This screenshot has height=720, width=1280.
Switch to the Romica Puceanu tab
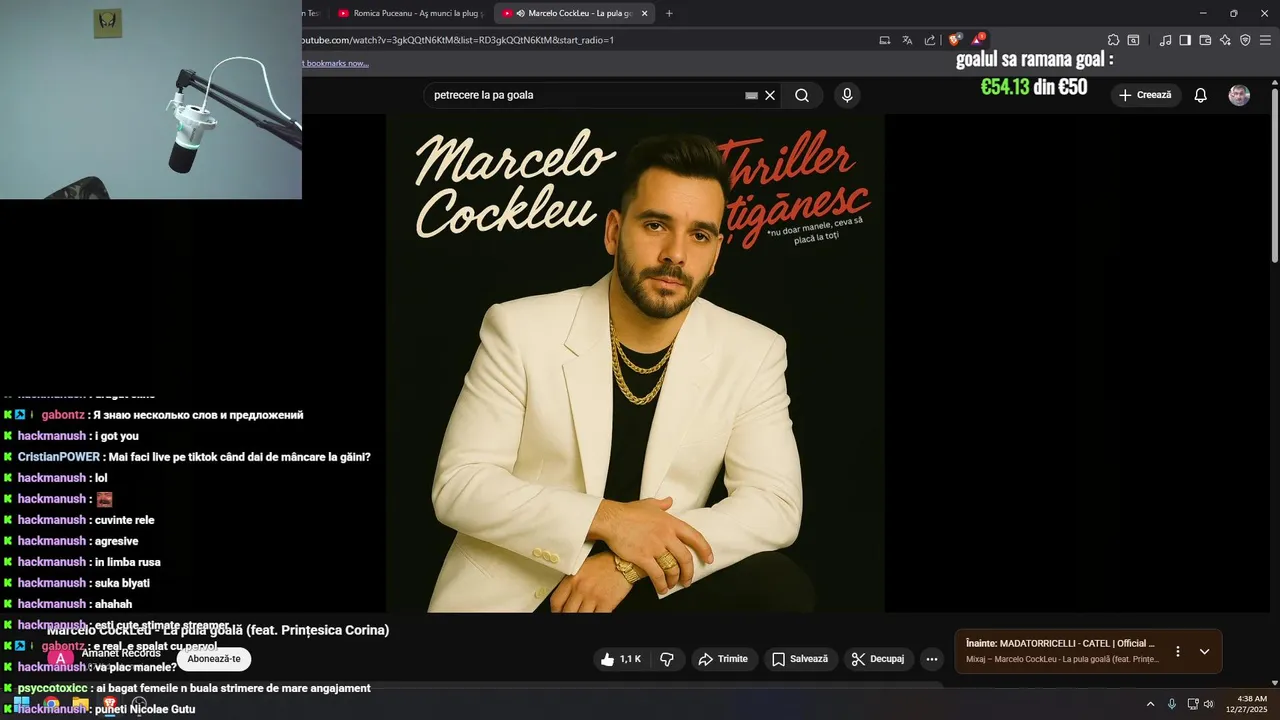click(x=411, y=13)
